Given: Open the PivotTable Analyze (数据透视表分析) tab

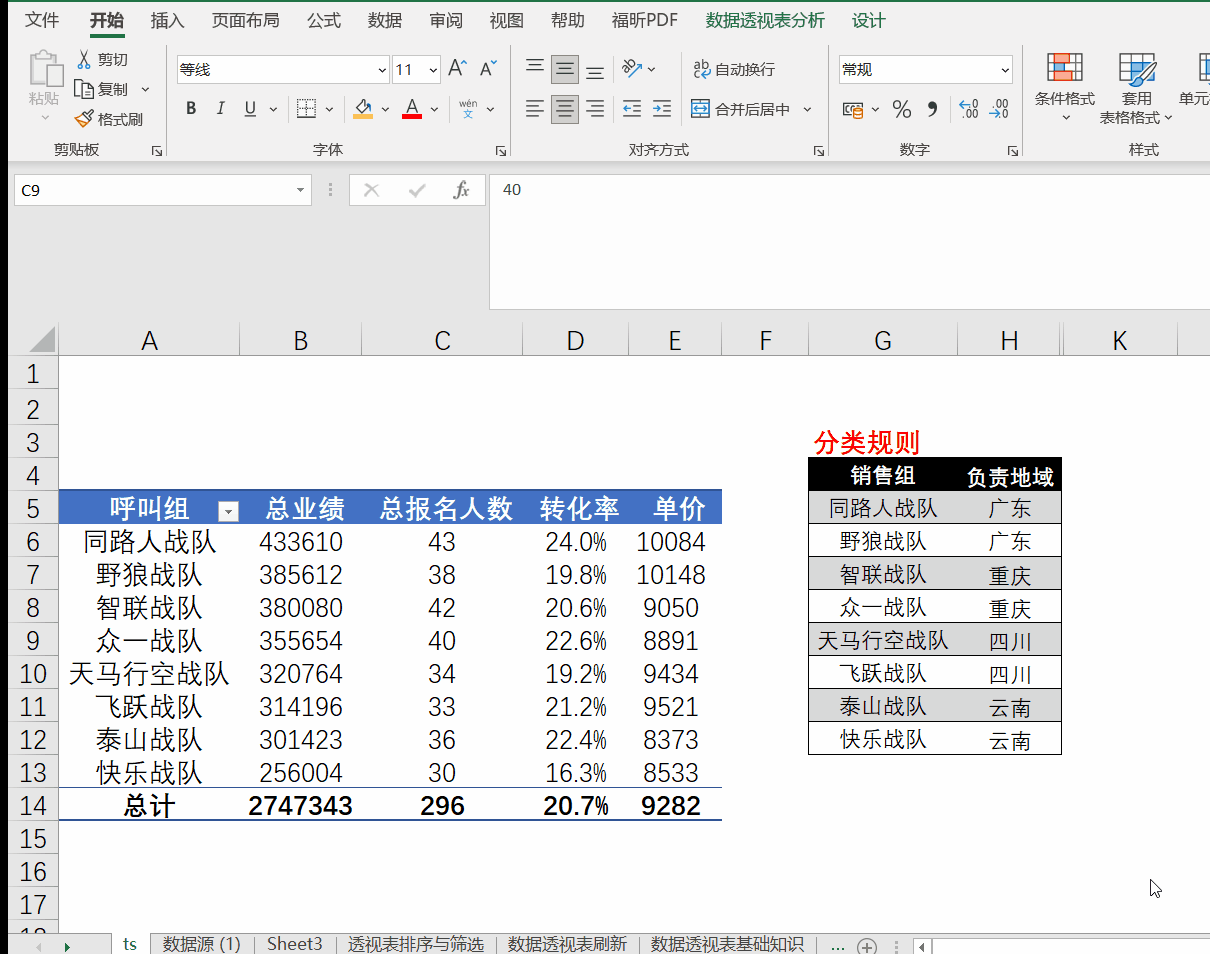Looking at the screenshot, I should point(765,20).
